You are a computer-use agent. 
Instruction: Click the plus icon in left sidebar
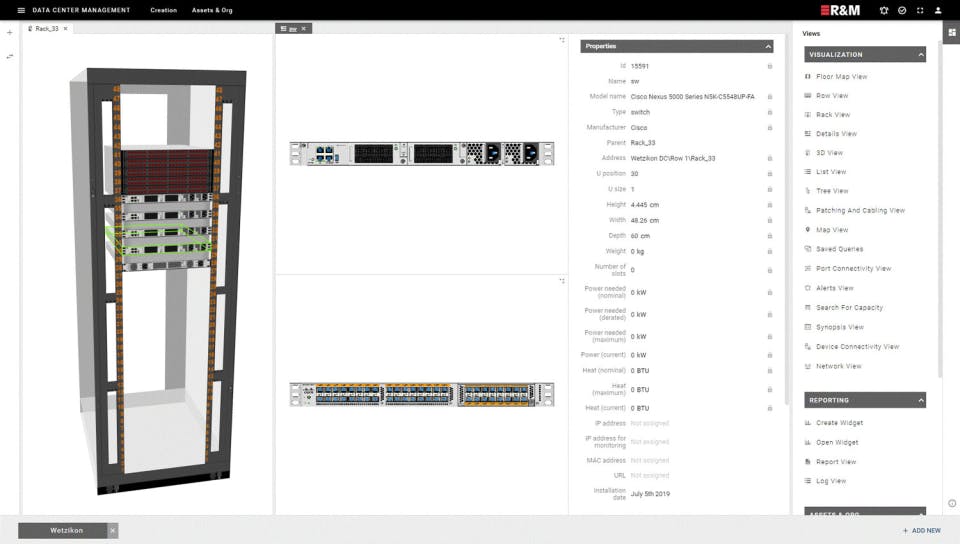(10, 32)
